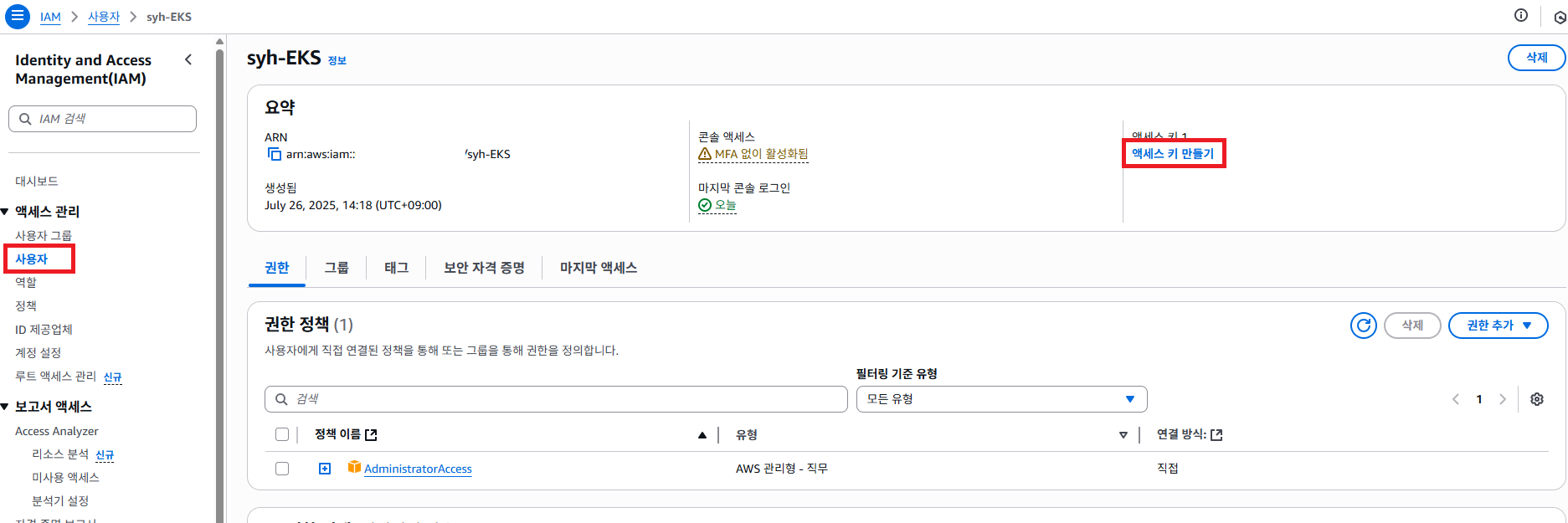Select all policies with the header checkbox
Screen dimensions: 1568x523
282,434
